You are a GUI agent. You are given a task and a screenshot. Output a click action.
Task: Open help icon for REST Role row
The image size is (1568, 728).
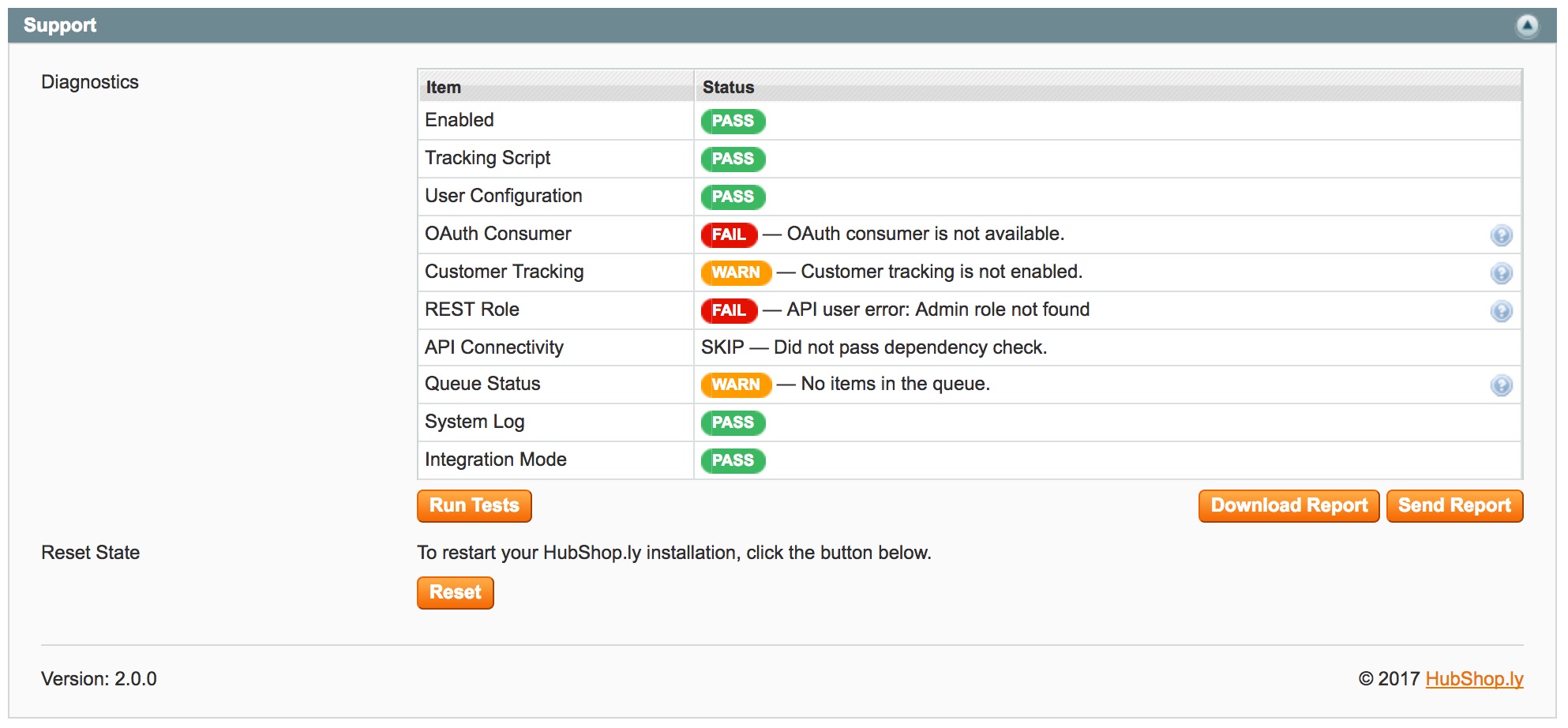[1501, 311]
